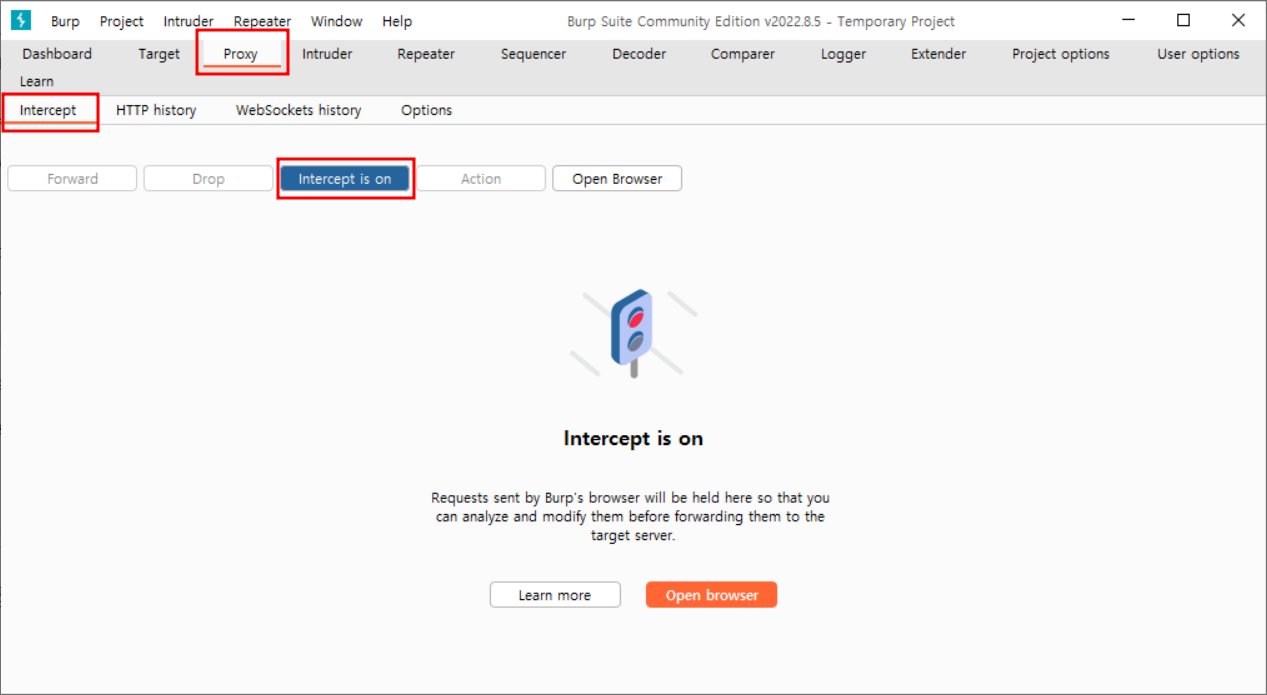Minimize the Burp Suite window
The width and height of the screenshot is (1267, 695).
(x=1128, y=20)
